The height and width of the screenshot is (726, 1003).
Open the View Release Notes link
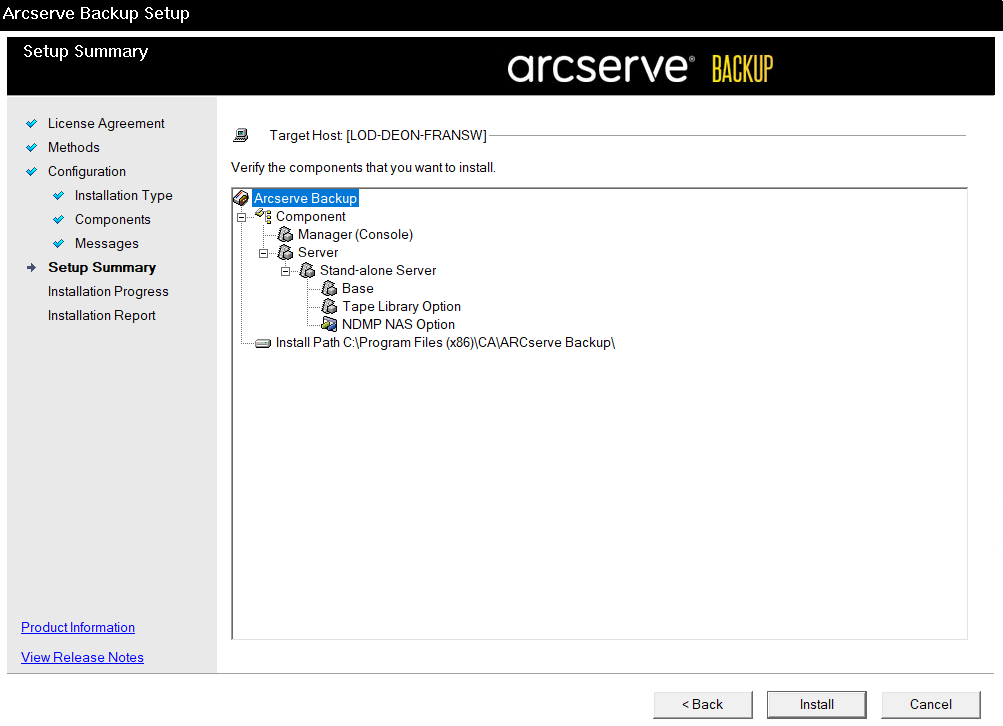tap(82, 657)
